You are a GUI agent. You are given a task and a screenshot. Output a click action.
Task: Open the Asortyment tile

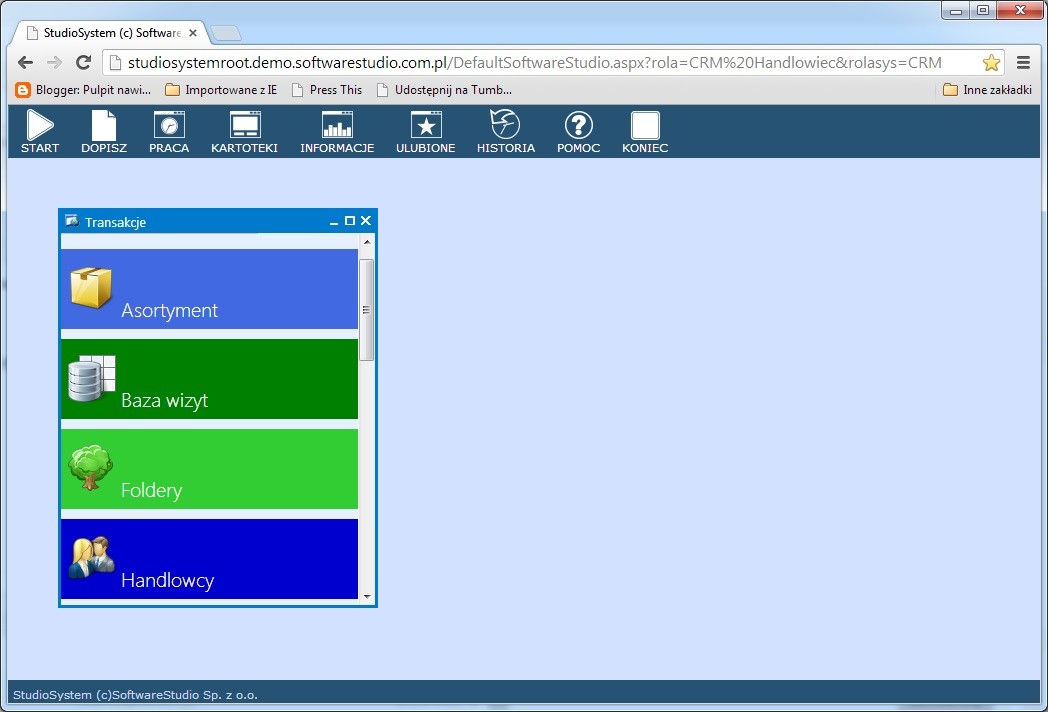coord(209,289)
